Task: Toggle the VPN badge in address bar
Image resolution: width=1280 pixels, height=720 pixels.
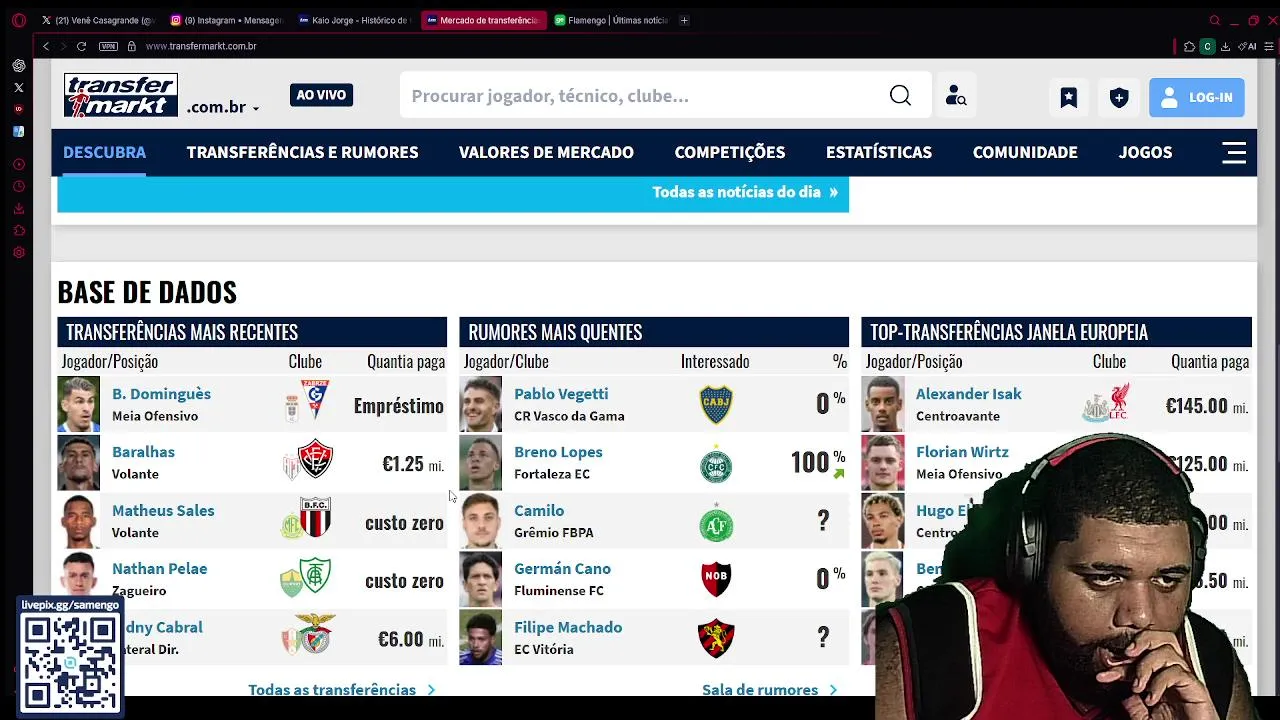Action: click(108, 46)
